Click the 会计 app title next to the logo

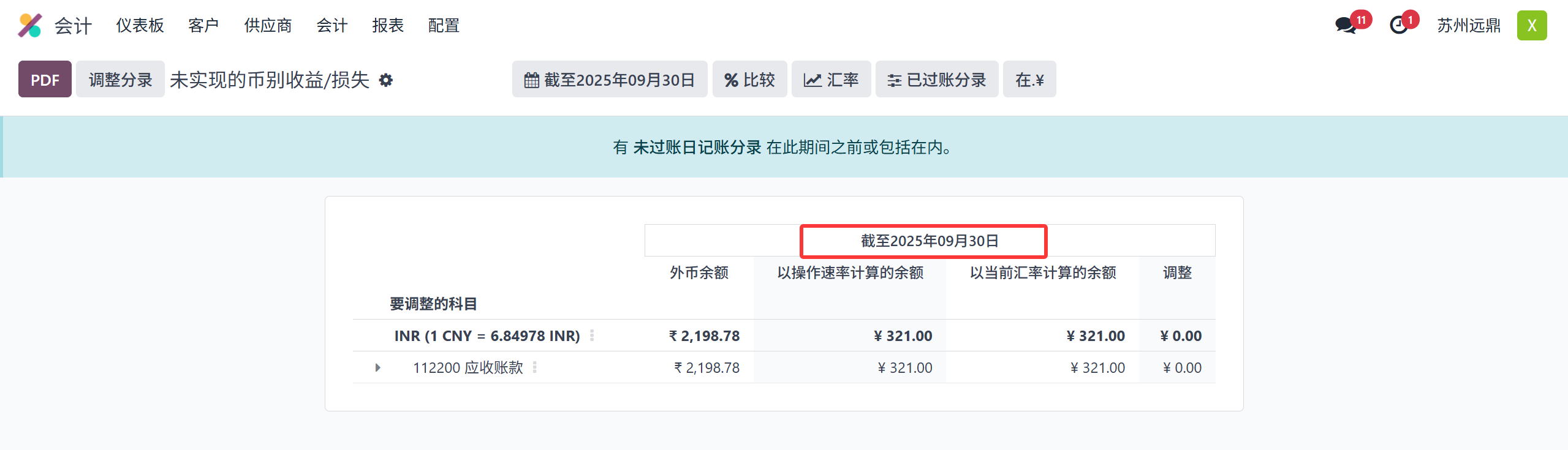(73, 26)
